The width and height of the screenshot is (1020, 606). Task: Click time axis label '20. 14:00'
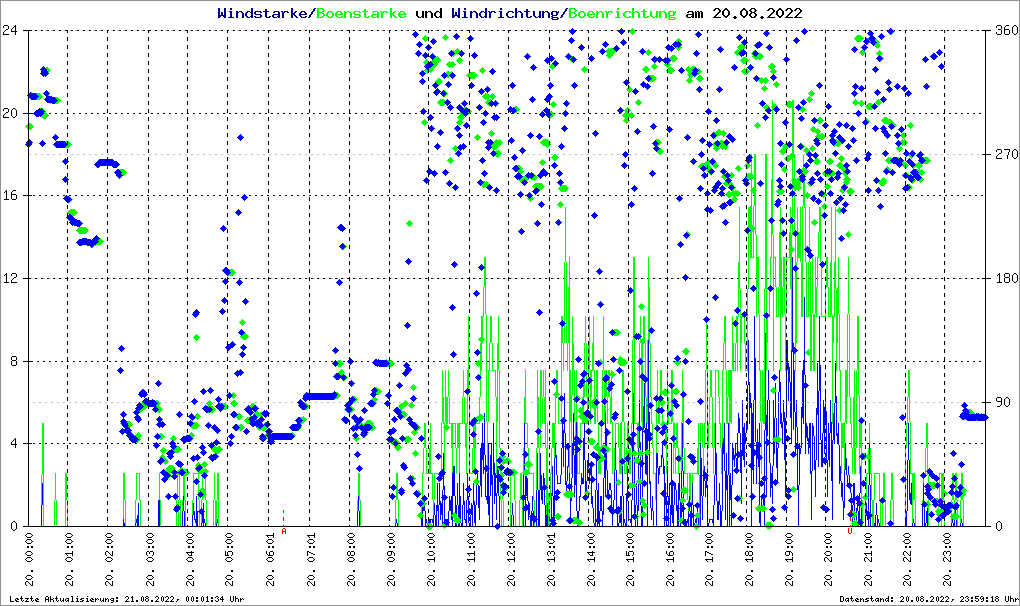(591, 559)
